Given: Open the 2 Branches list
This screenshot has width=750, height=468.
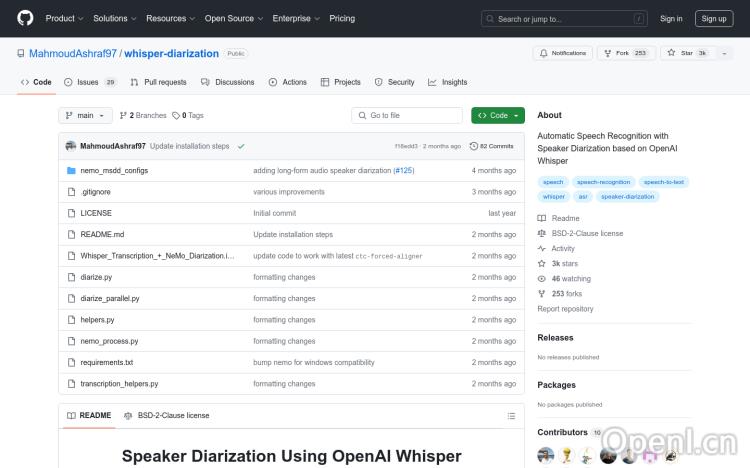Looking at the screenshot, I should coord(143,116).
